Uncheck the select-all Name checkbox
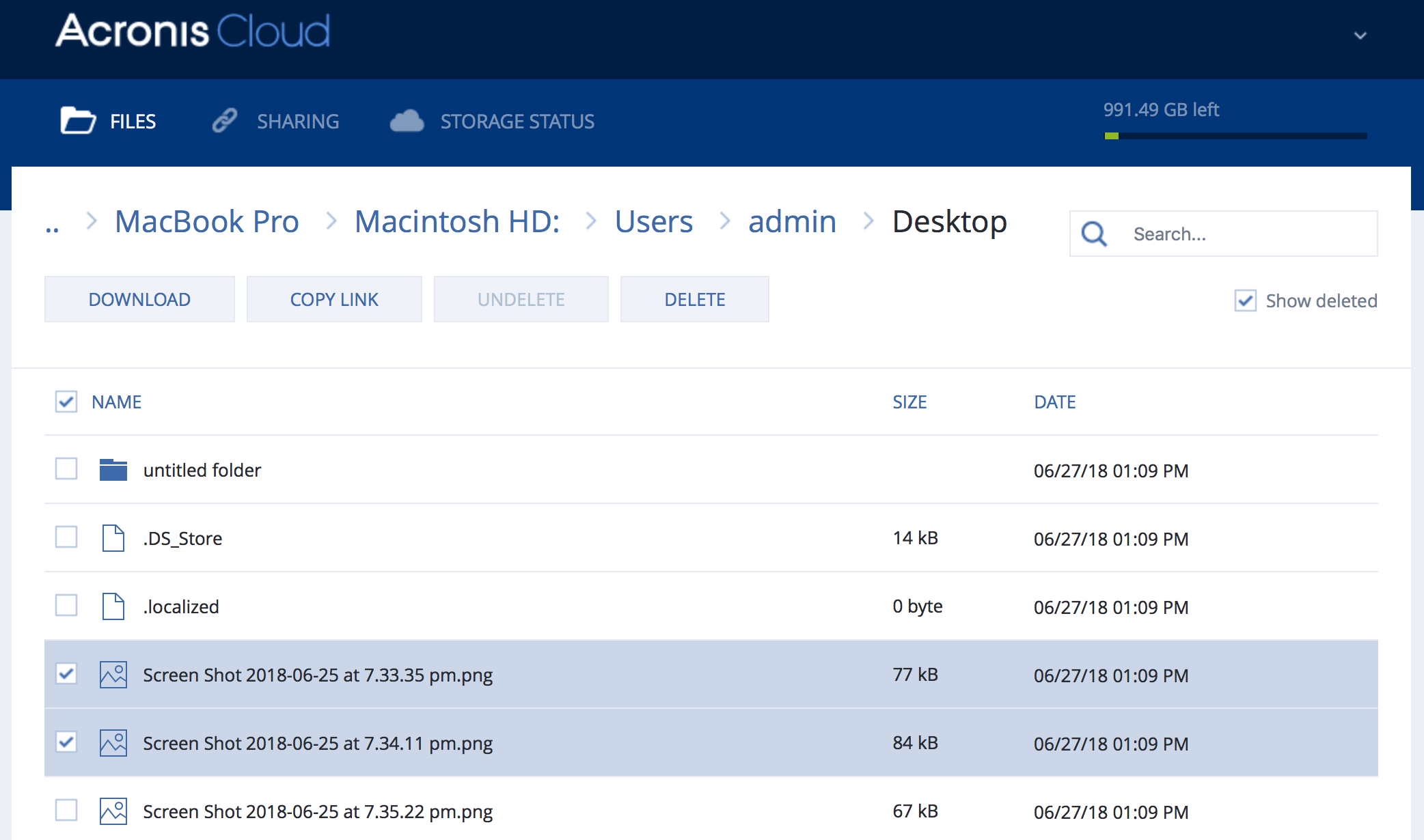Screen dimensions: 1424x840 66,402
